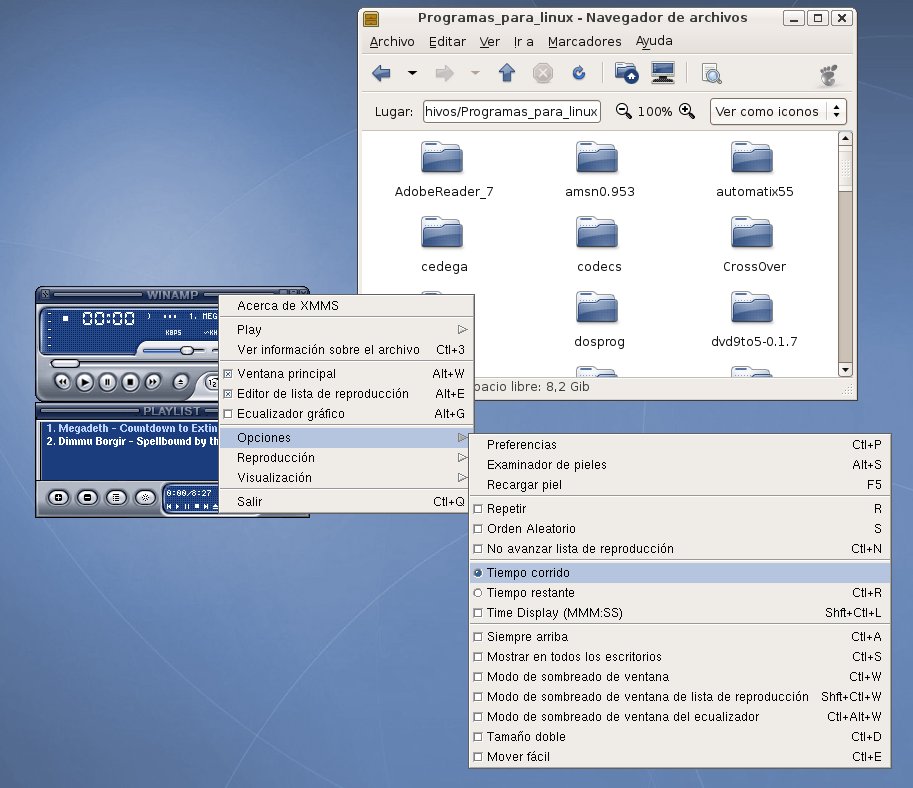Image resolution: width=913 pixels, height=788 pixels.
Task: Click 'Recargar piel' entry
Action: coord(680,485)
